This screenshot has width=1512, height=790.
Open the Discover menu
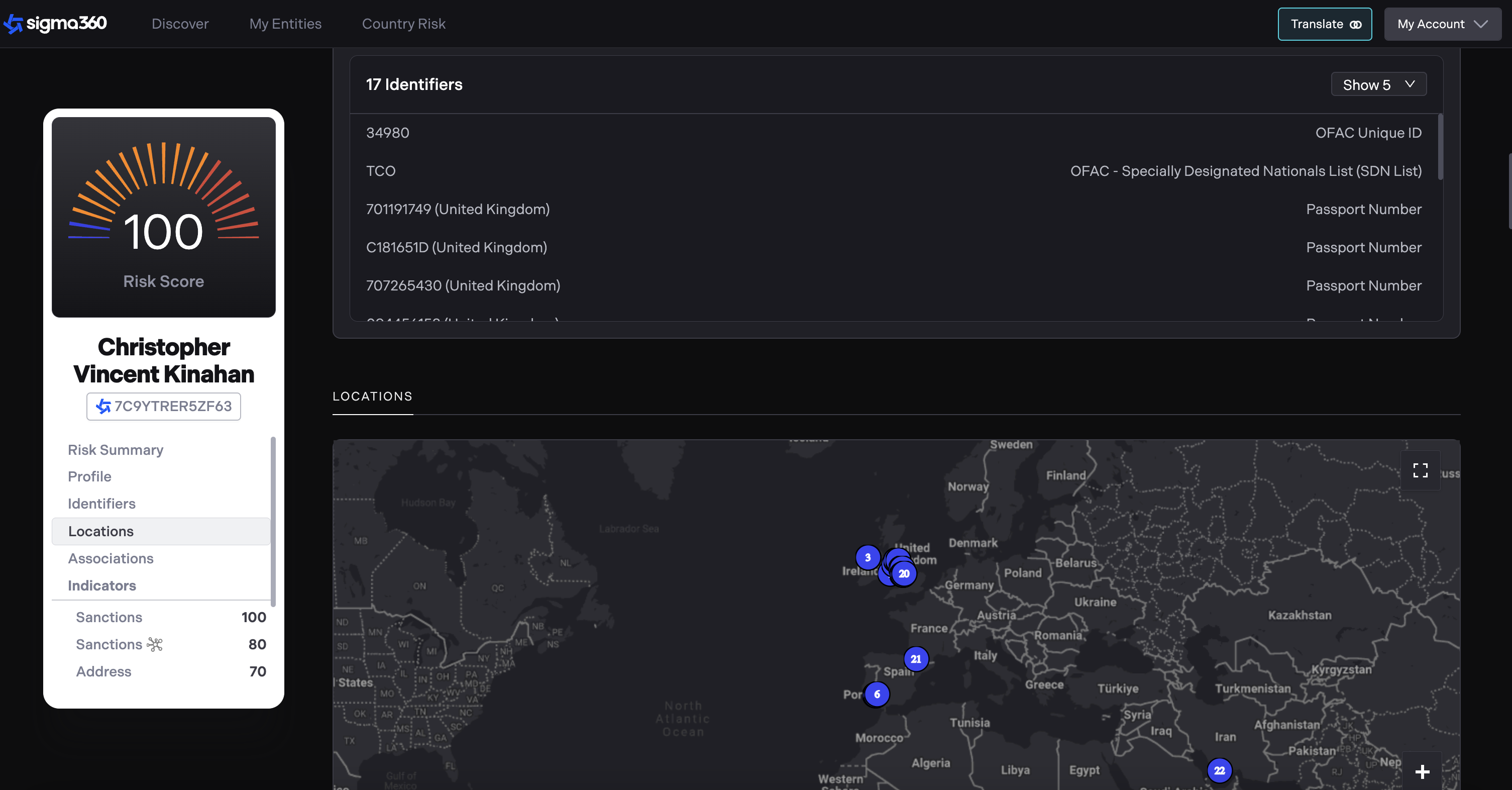point(180,24)
